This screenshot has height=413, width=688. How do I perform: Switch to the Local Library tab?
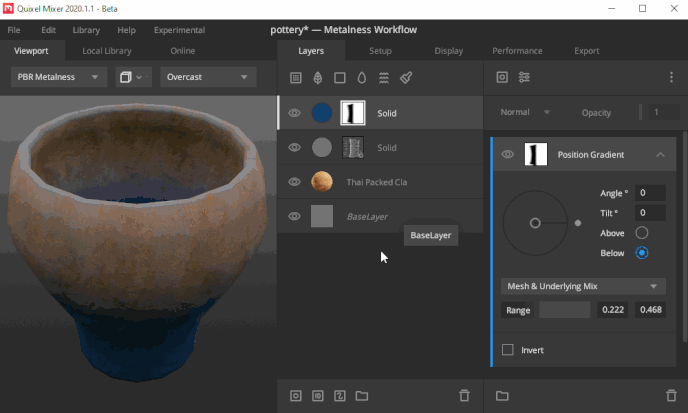pyautogui.click(x=107, y=50)
